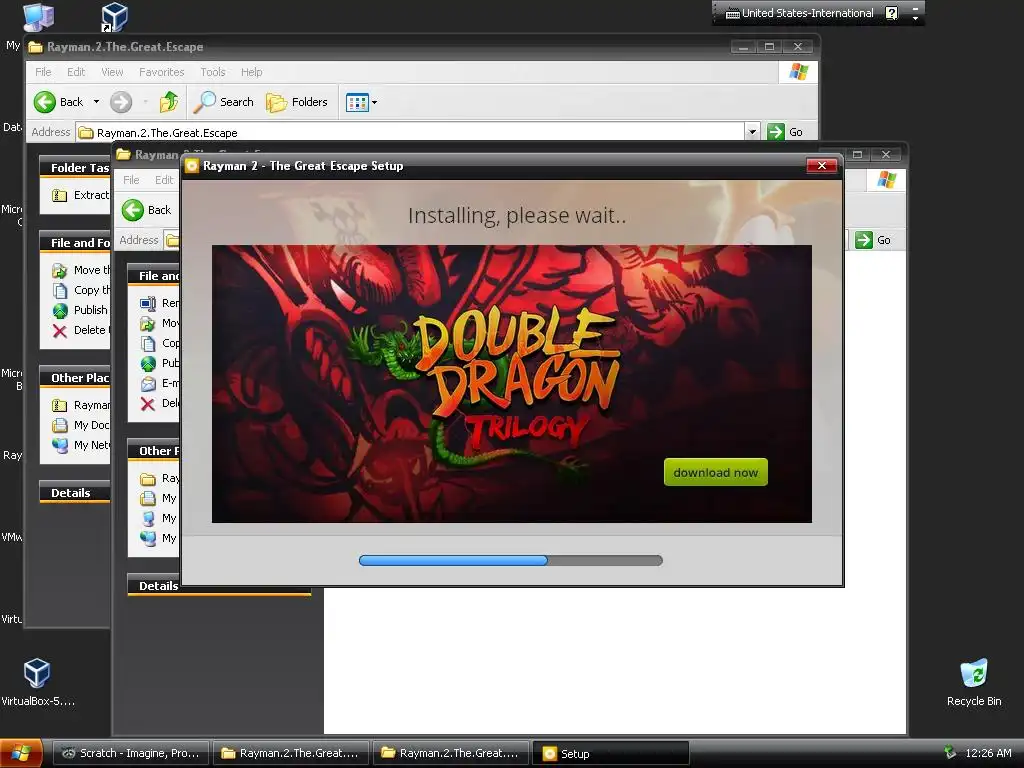Image resolution: width=1024 pixels, height=768 pixels.
Task: Click Rename icon in middle window tasks
Action: coord(148,303)
